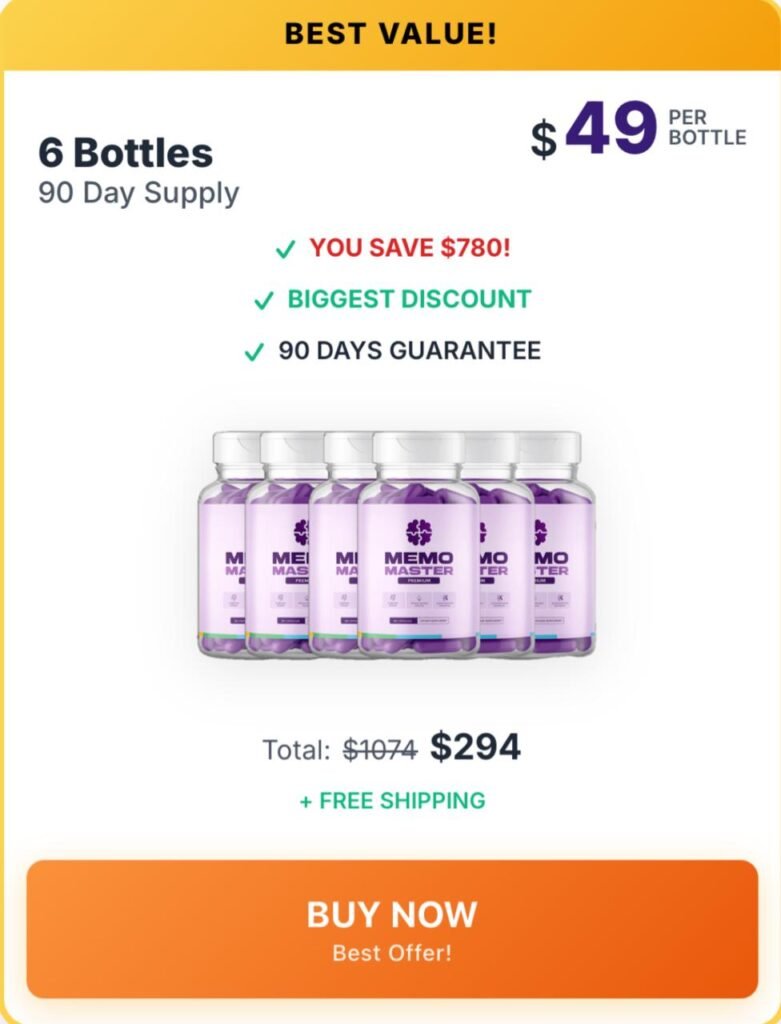Click the 90 Day Supply text
This screenshot has width=781, height=1024.
click(x=139, y=192)
